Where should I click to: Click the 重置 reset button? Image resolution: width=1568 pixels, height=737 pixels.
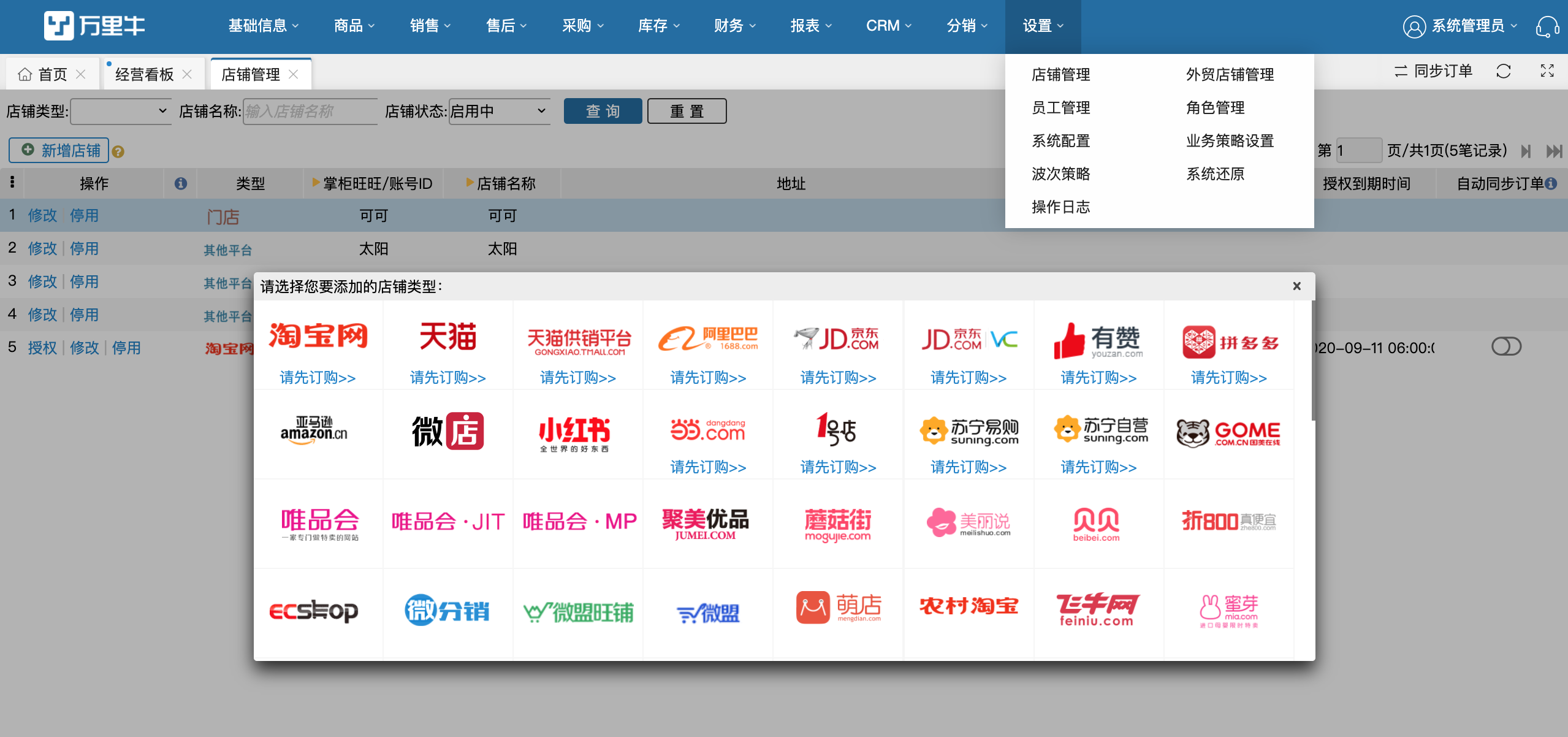point(687,111)
